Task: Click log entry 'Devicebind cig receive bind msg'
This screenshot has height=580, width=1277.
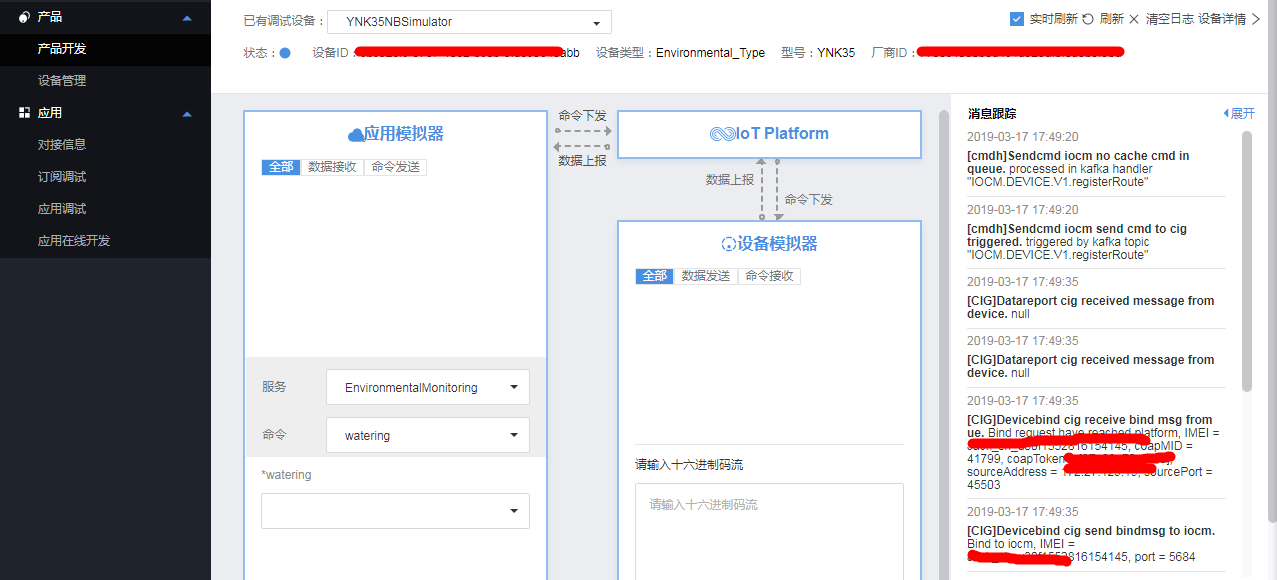Action: tap(1096, 452)
